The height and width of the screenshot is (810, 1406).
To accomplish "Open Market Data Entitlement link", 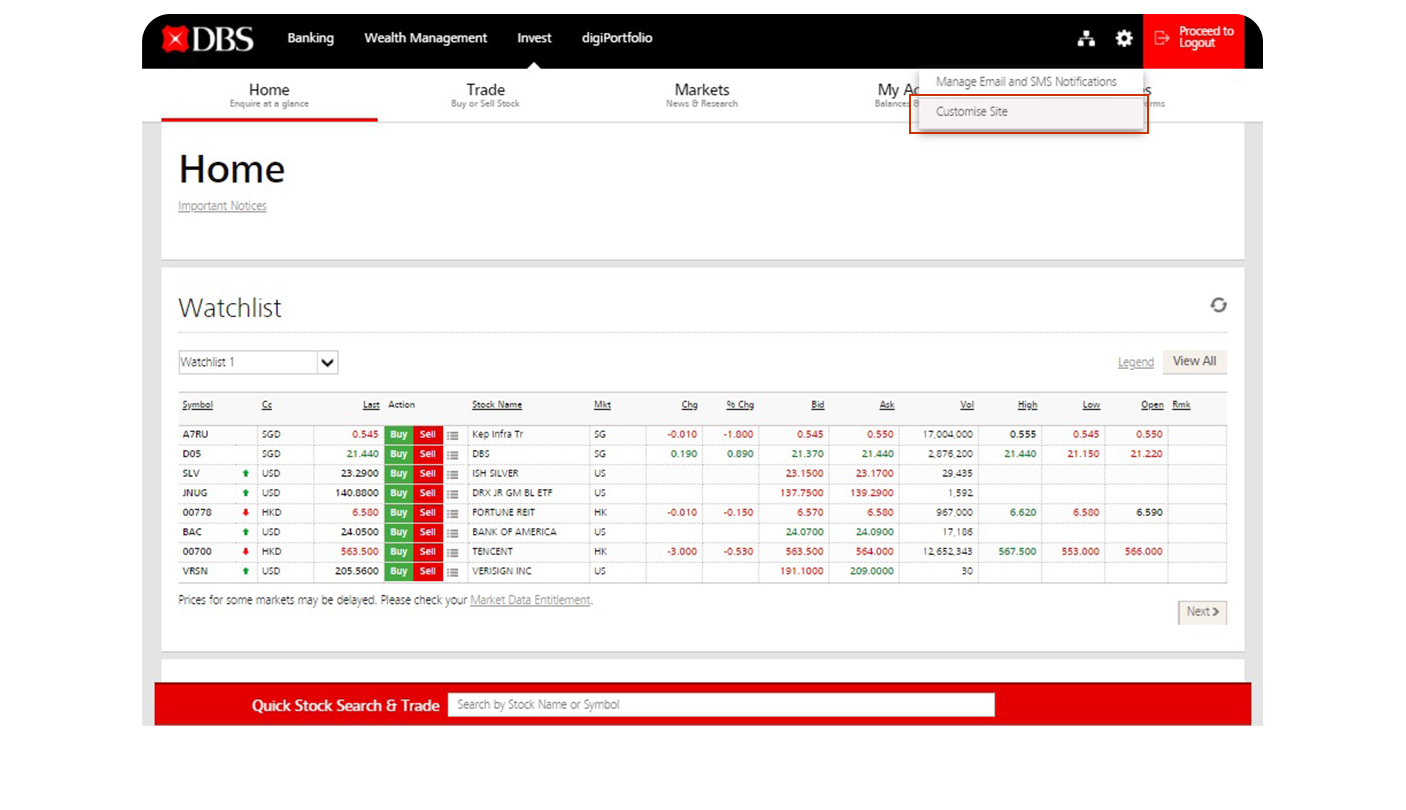I will 530,600.
